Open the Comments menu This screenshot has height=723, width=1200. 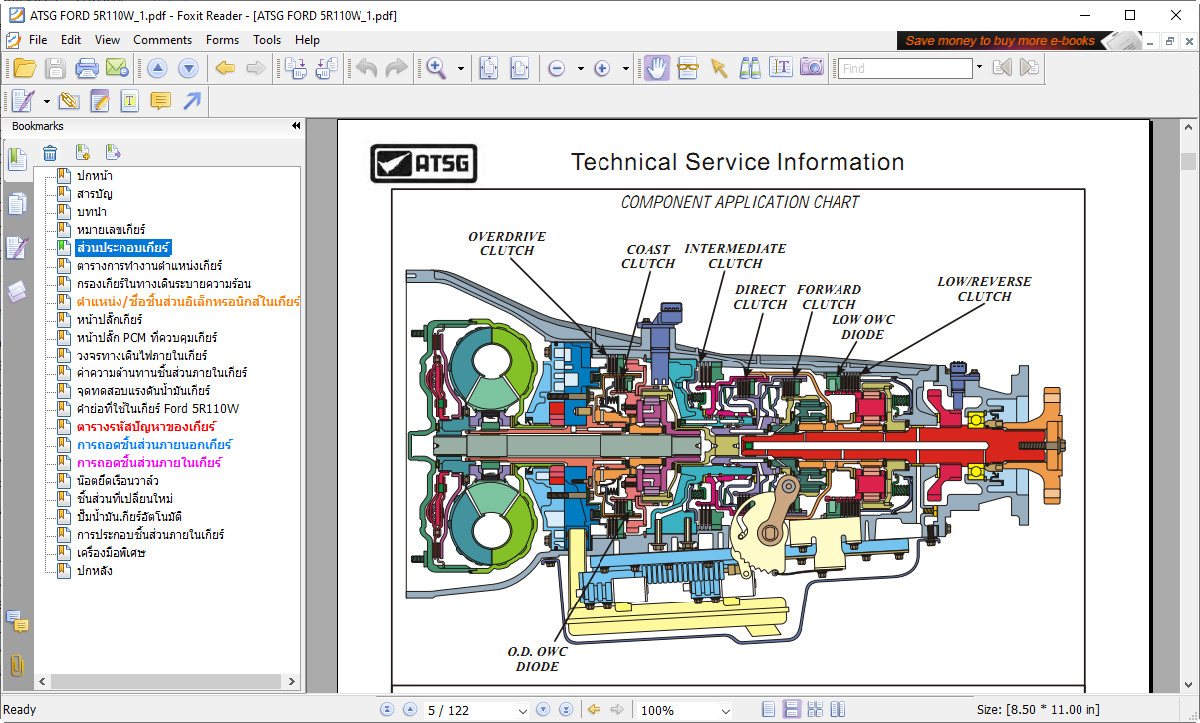pos(162,40)
